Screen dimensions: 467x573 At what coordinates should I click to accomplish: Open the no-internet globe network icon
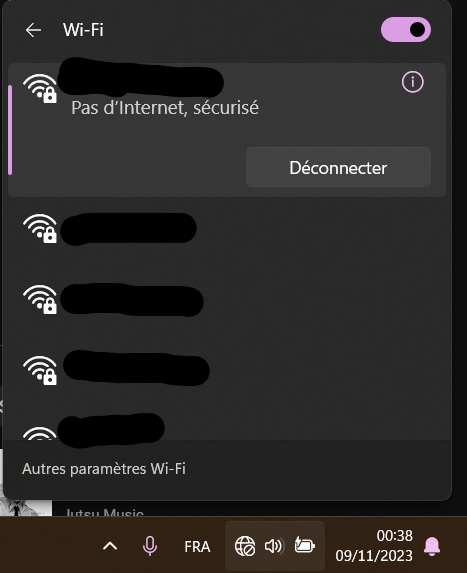pyautogui.click(x=244, y=546)
